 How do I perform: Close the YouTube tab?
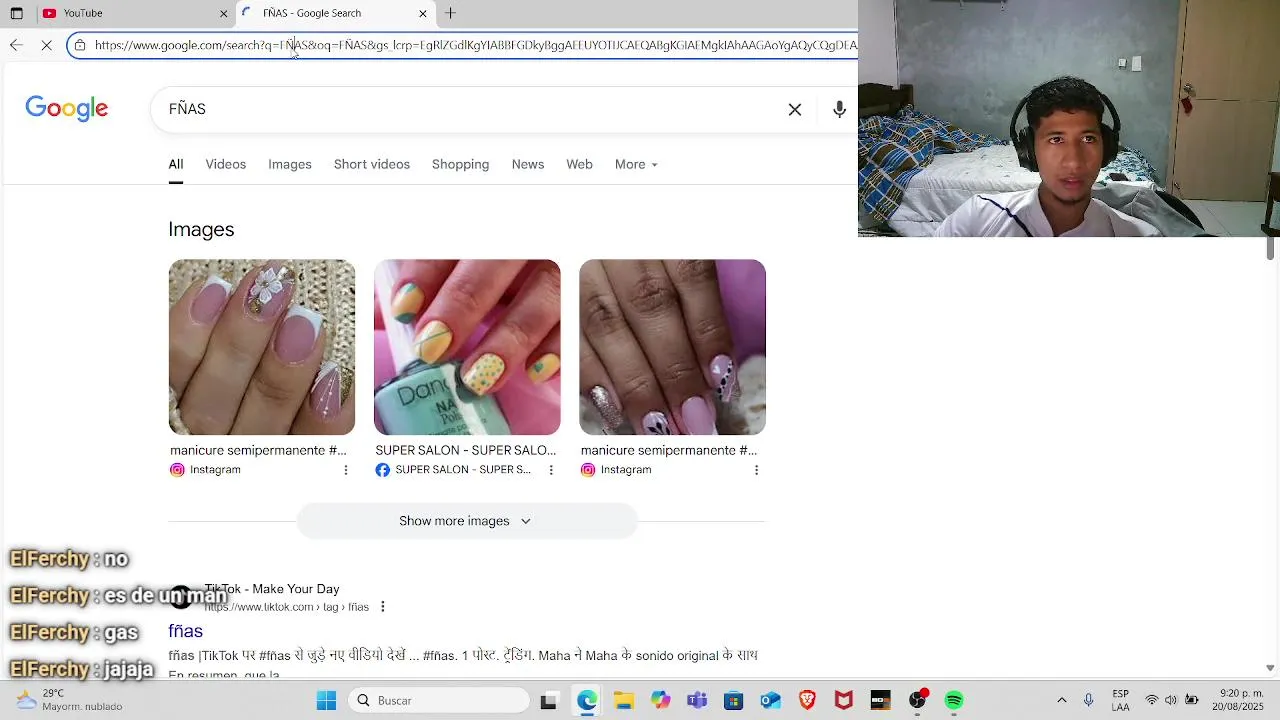pyautogui.click(x=223, y=13)
